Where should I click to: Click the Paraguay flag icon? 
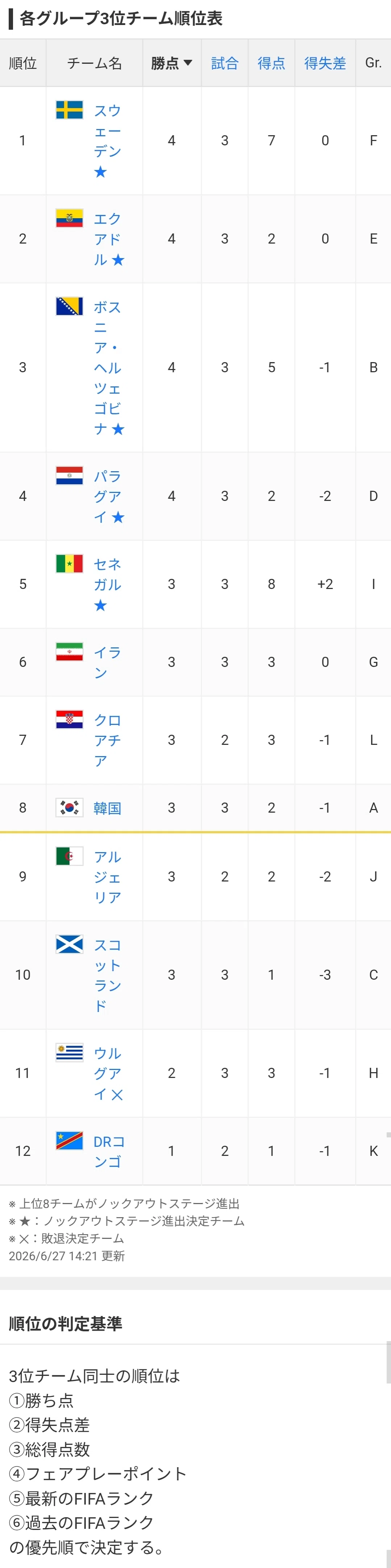(x=69, y=475)
